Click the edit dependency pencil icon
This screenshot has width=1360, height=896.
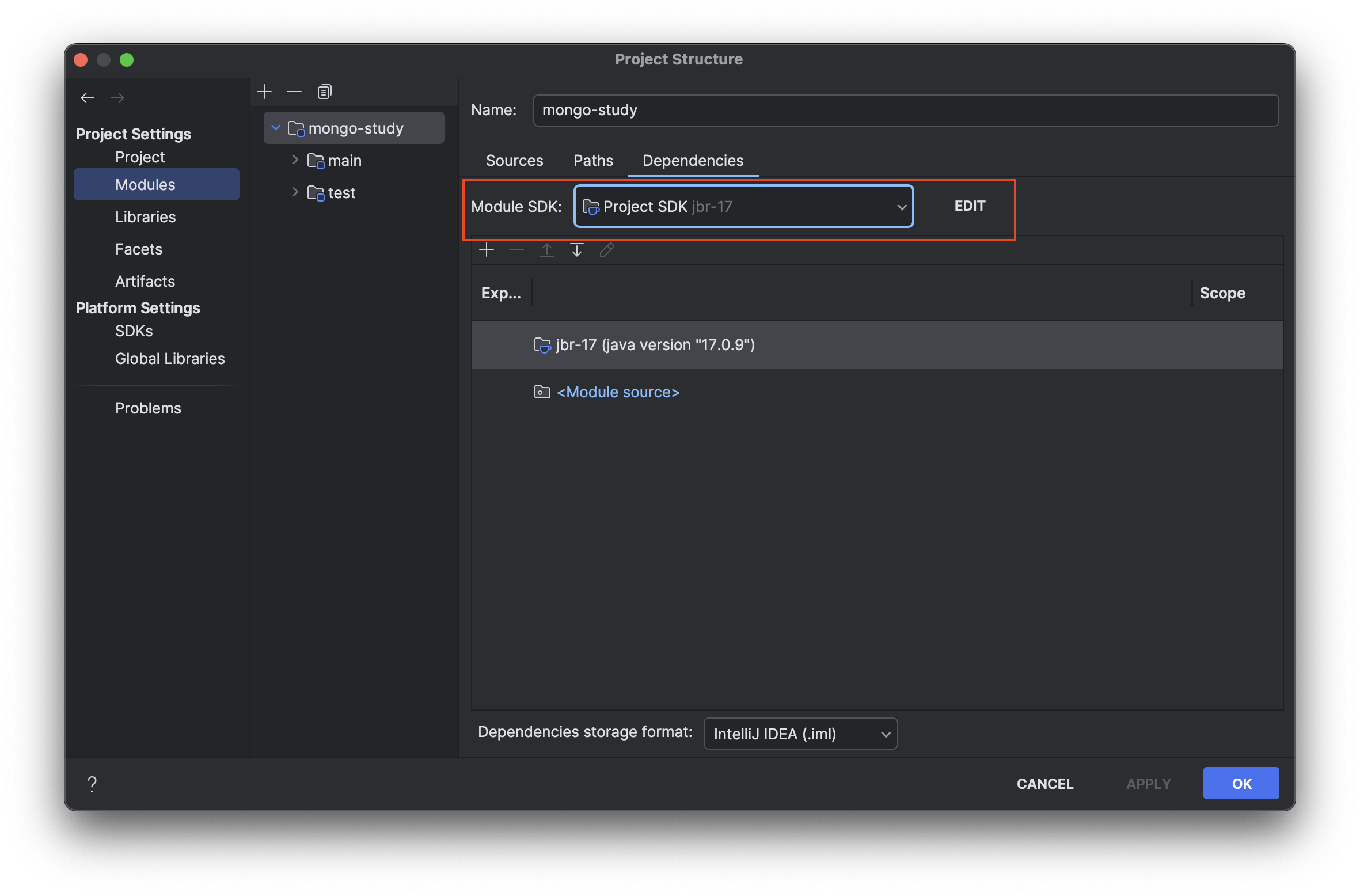[x=607, y=249]
